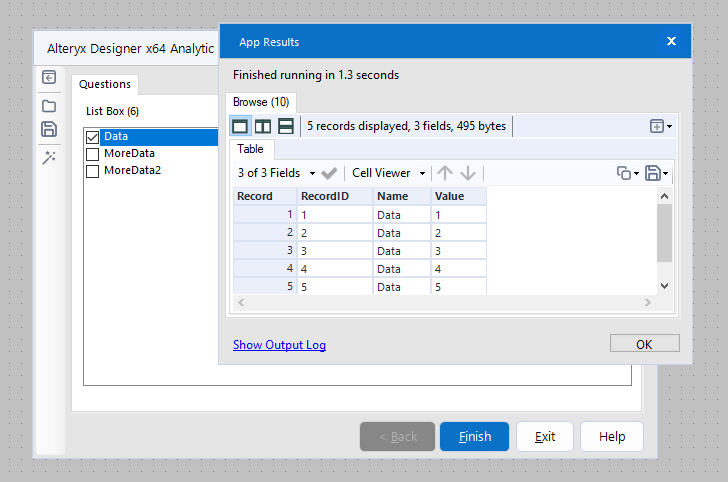Click the open folder icon
This screenshot has height=482, width=728.
pos(48,105)
